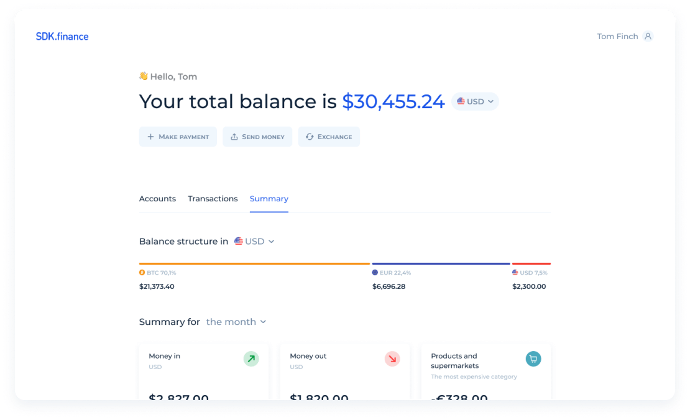
Task: Expand Balance structure currency selector
Action: coord(254,241)
